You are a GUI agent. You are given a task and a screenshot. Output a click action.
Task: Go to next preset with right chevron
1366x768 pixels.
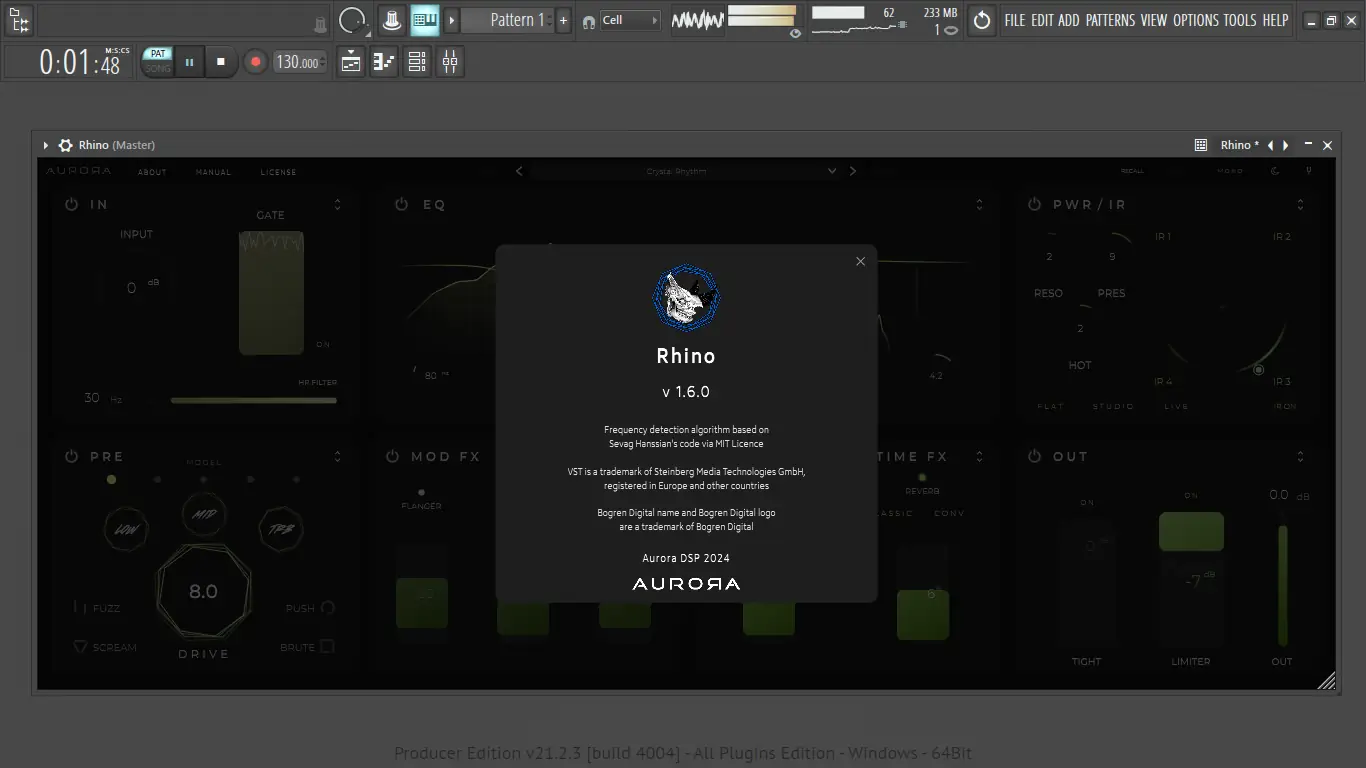point(852,171)
